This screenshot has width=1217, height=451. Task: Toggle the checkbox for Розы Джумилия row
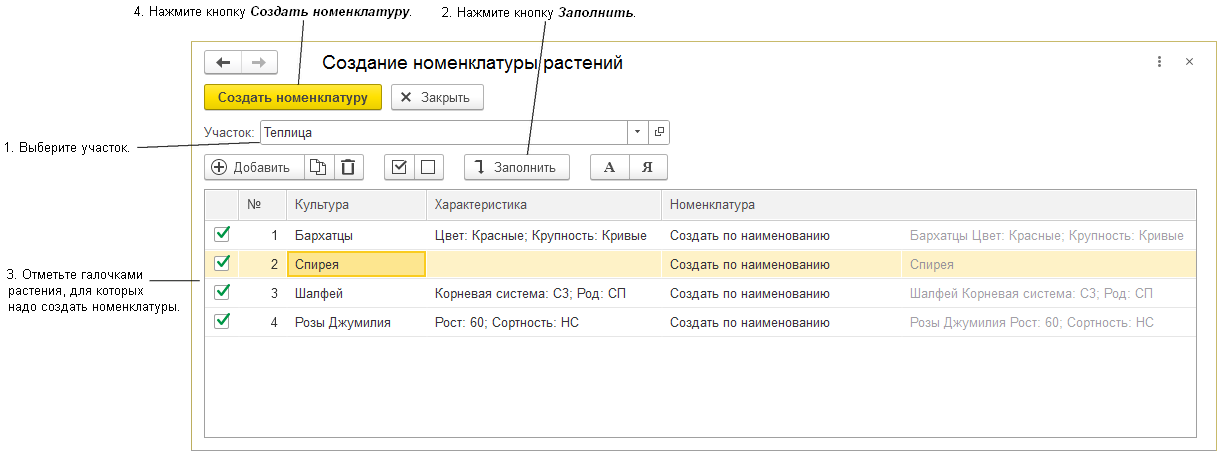222,322
